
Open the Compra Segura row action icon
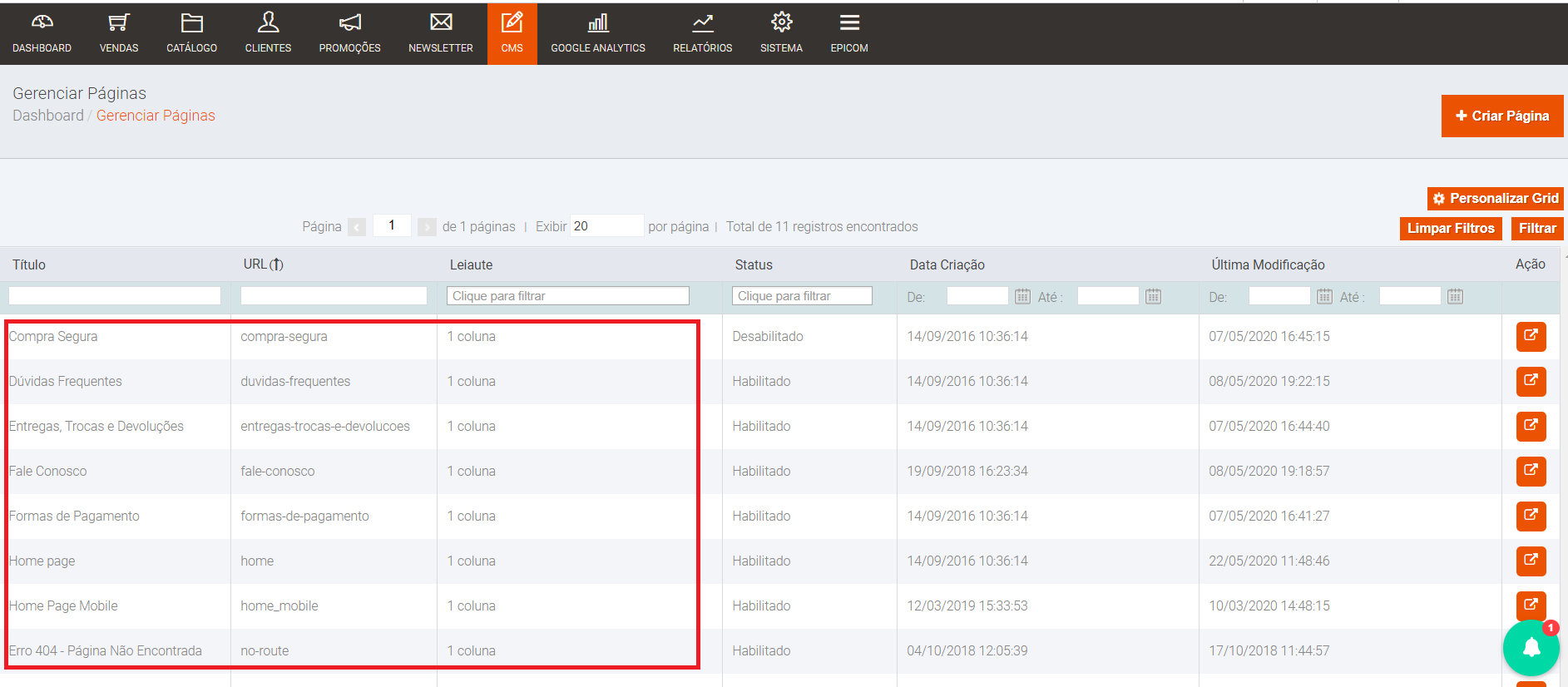[1530, 336]
